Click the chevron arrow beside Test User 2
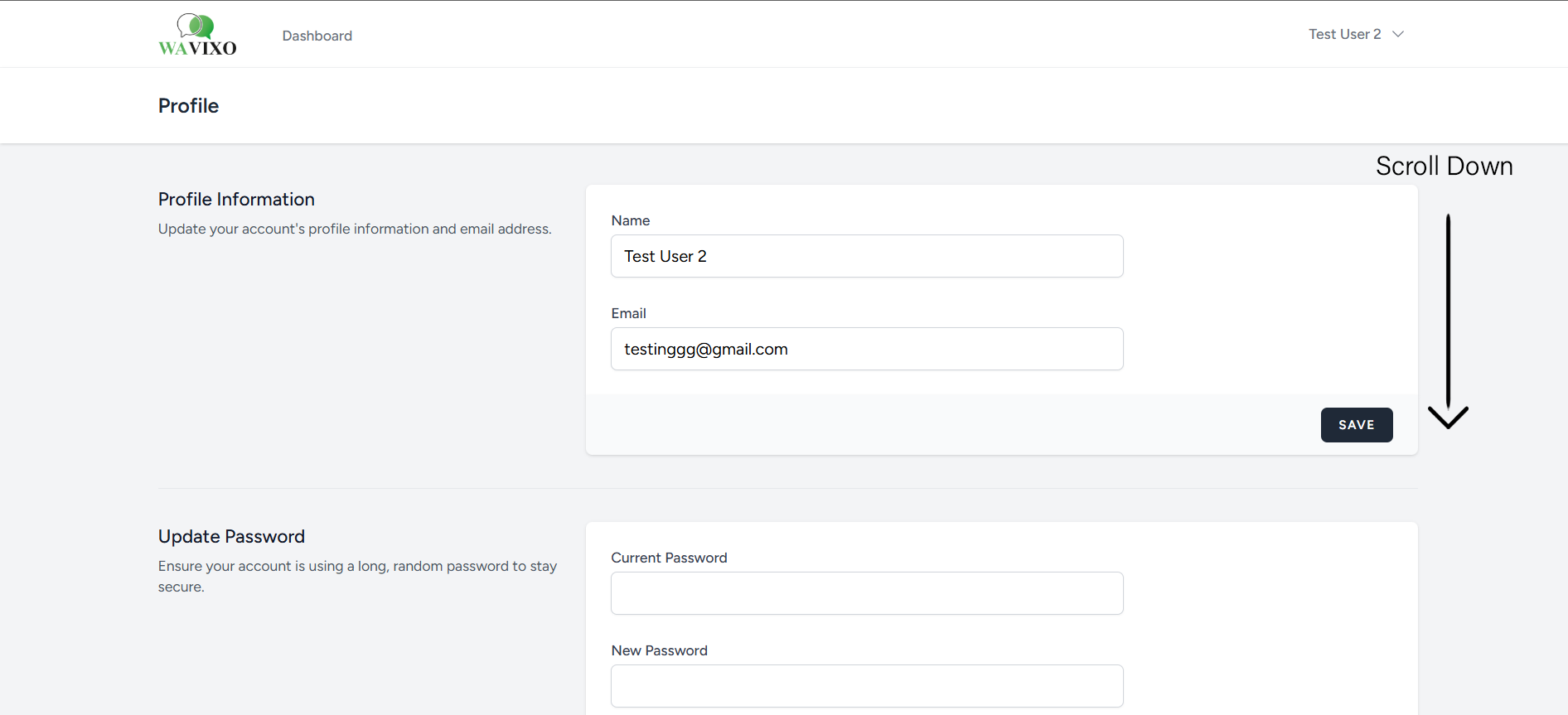 tap(1398, 34)
